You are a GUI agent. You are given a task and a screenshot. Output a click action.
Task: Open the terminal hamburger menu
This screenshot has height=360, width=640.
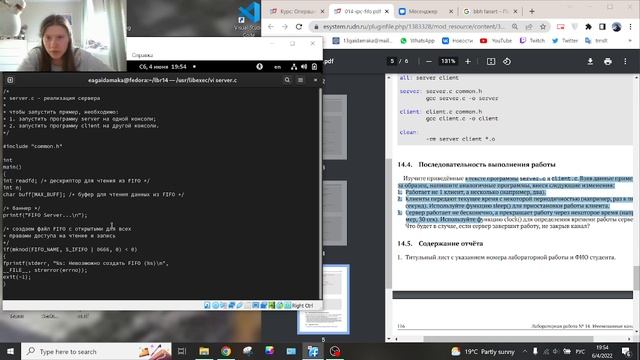[300, 80]
